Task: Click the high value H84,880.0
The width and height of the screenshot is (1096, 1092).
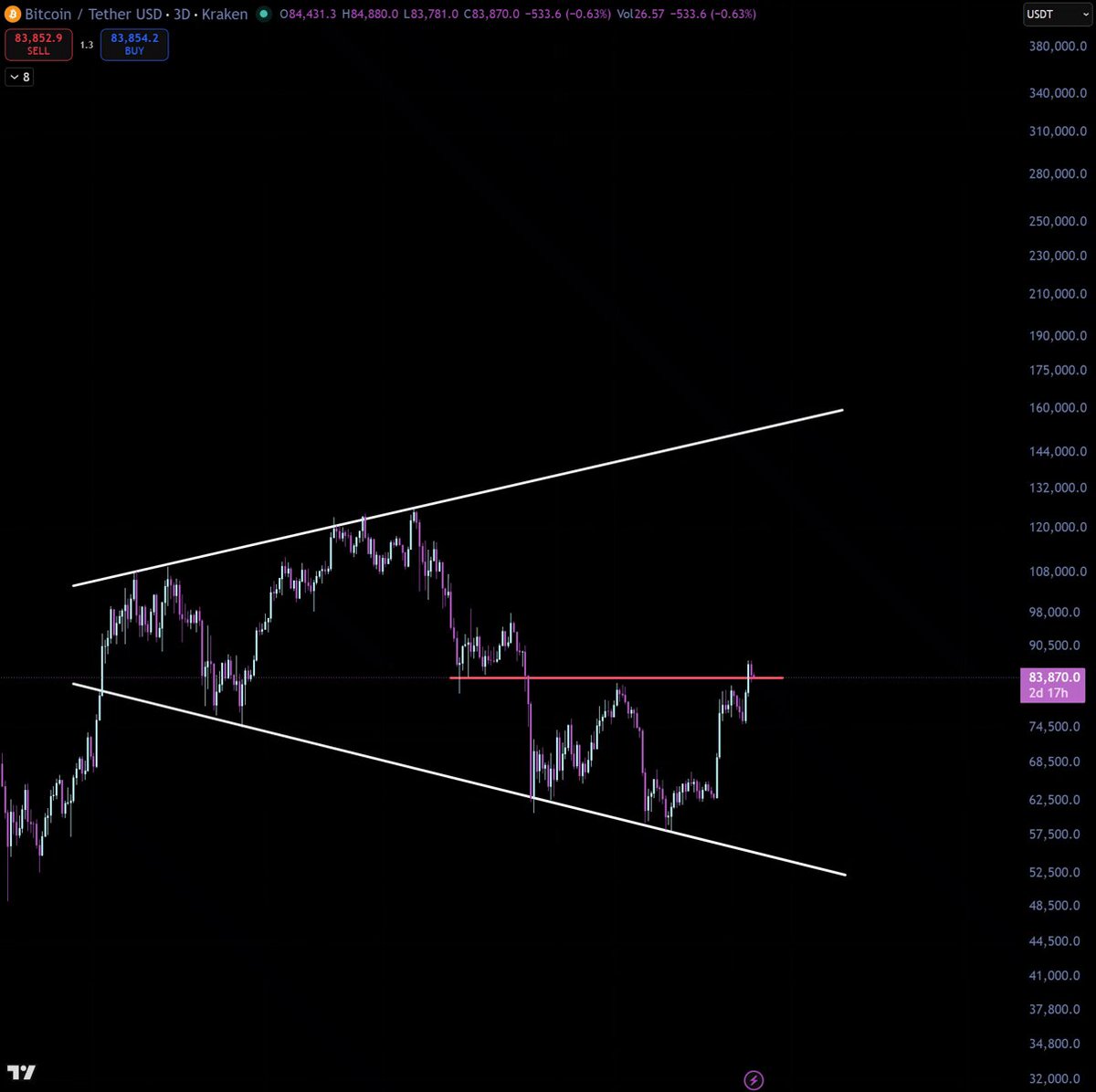Action: (371, 15)
